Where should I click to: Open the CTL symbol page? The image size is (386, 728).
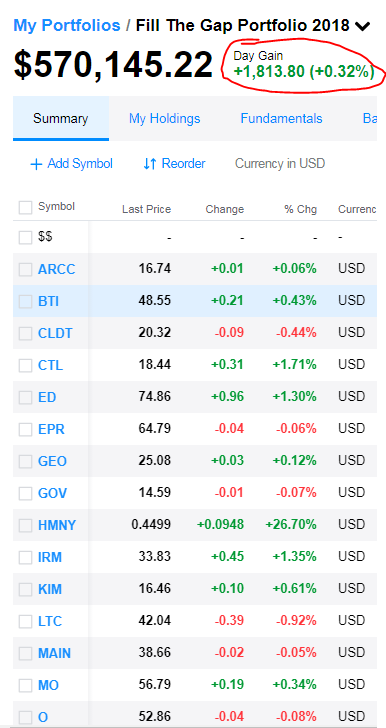tap(50, 365)
